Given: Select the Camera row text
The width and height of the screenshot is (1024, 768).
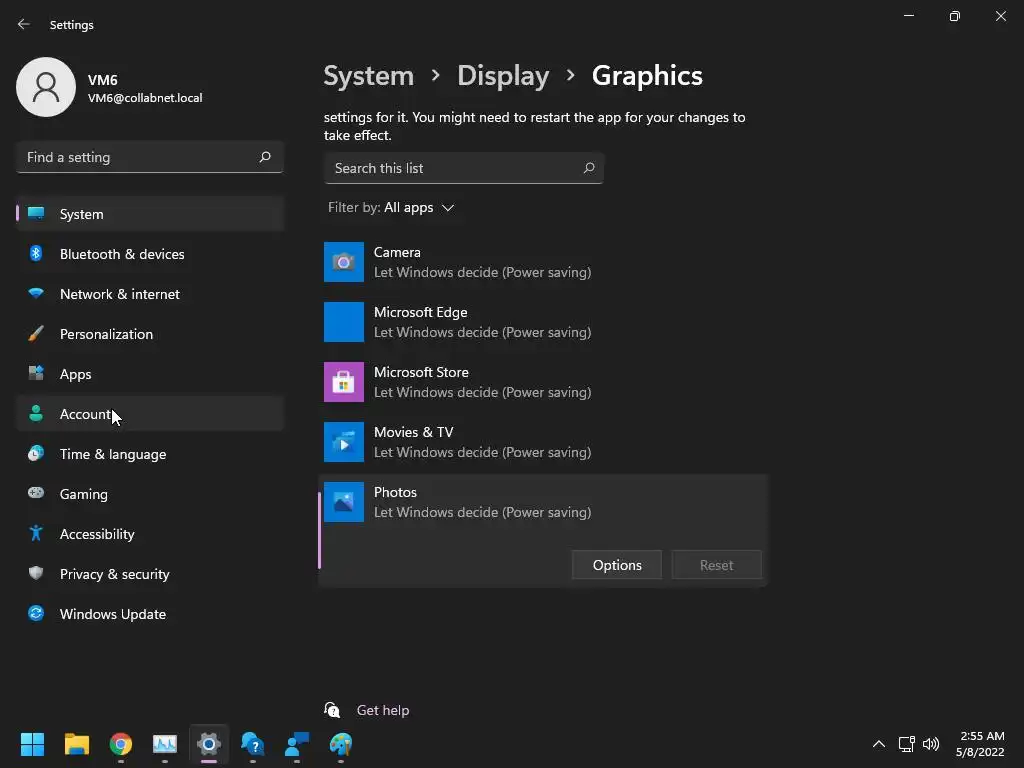Looking at the screenshot, I should pyautogui.click(x=482, y=262).
